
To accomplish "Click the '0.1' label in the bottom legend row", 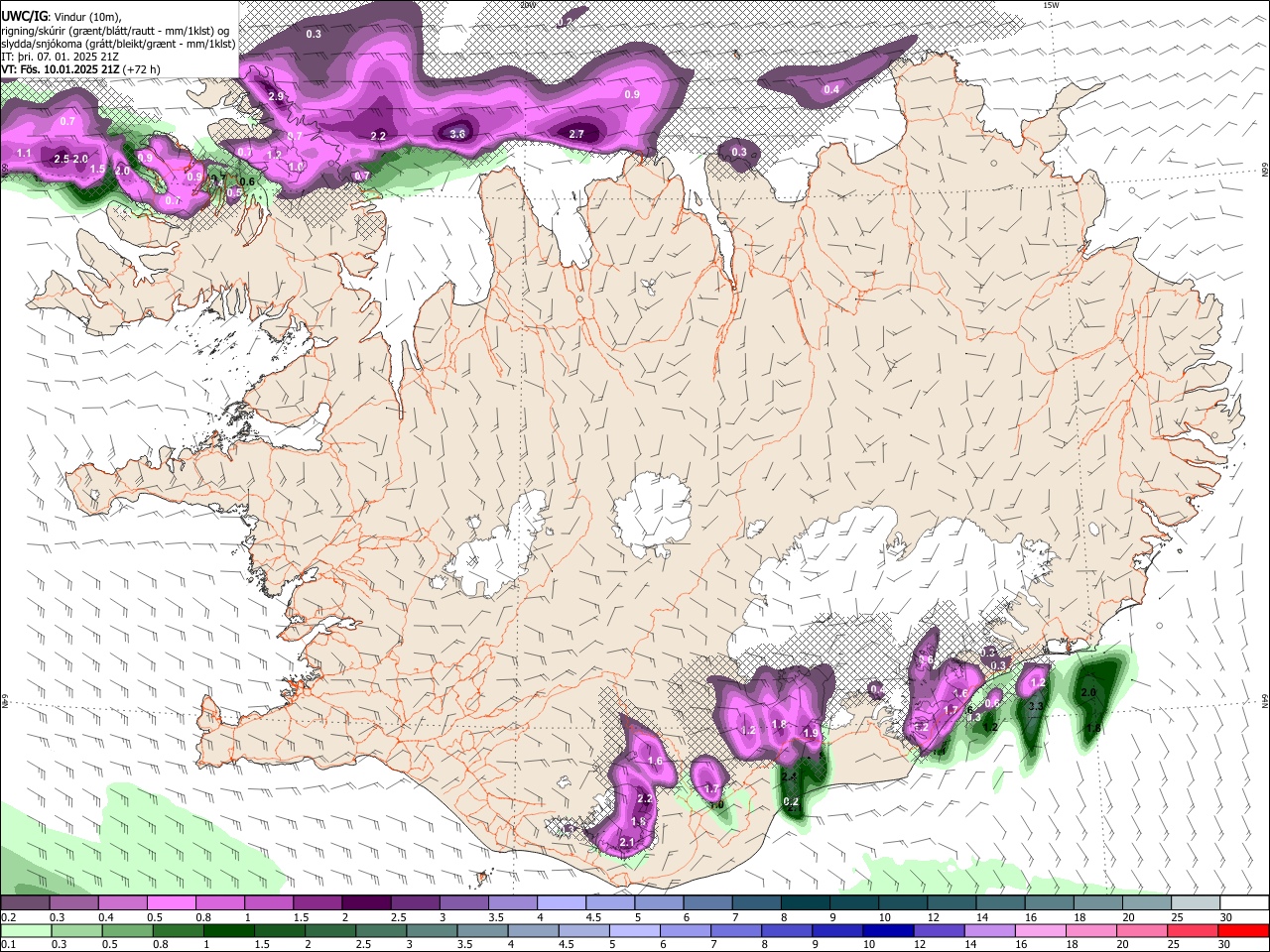I will click(8, 945).
